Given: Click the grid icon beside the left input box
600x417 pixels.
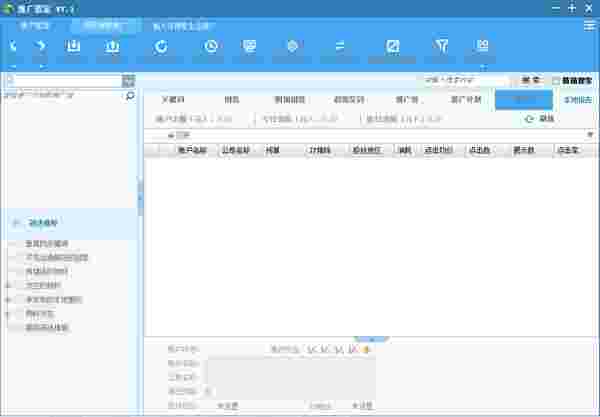Looking at the screenshot, I should click(129, 81).
